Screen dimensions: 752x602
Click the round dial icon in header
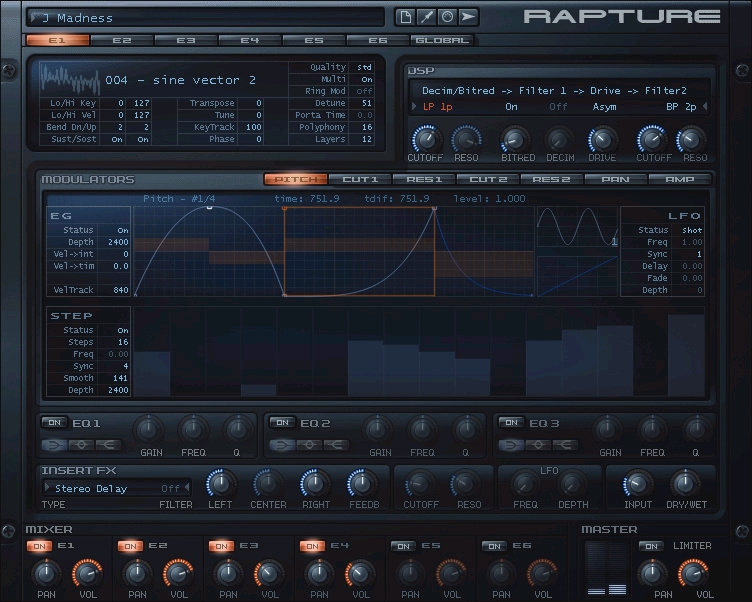[447, 17]
